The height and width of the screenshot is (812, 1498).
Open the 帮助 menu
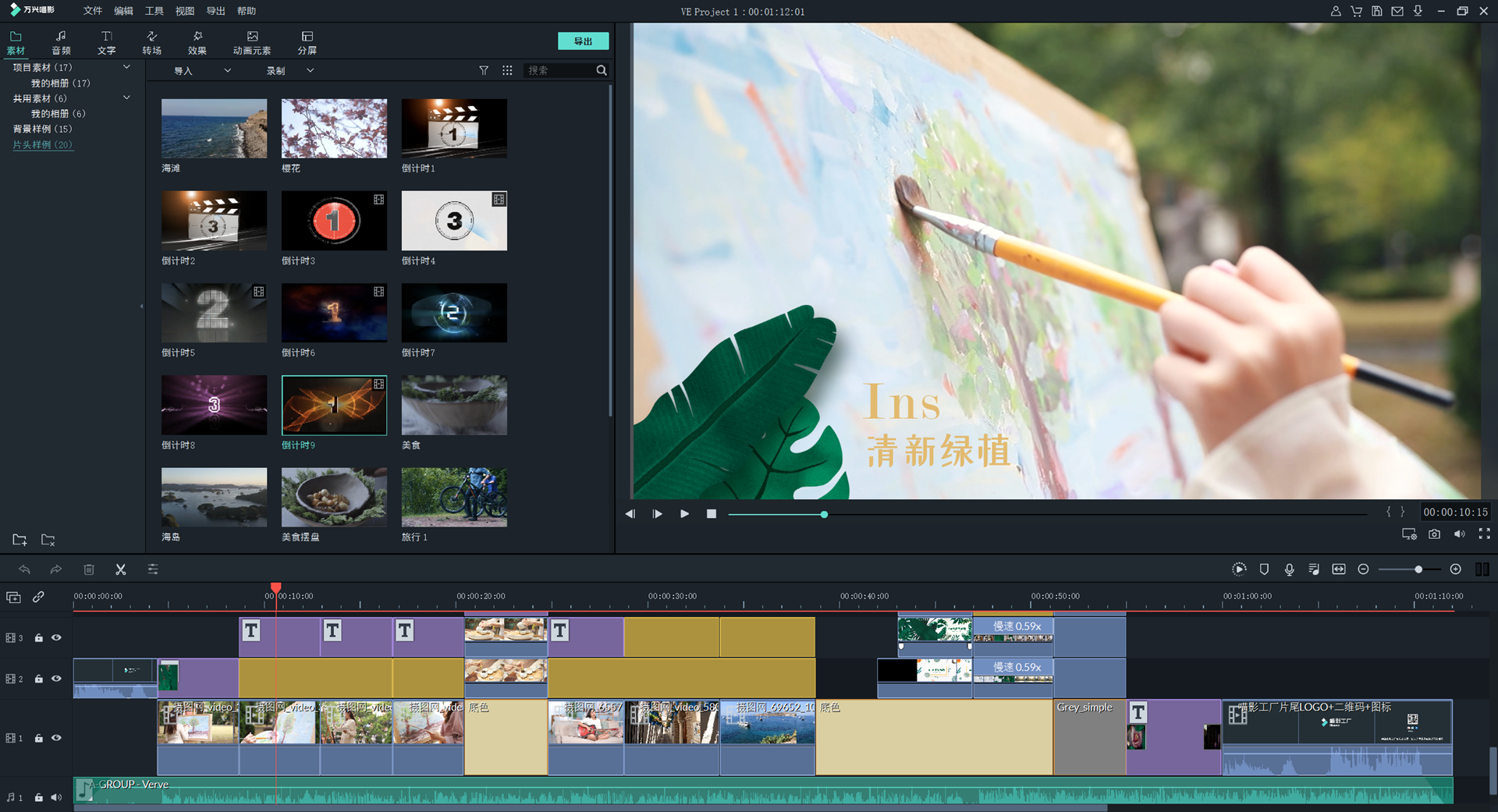tap(247, 11)
